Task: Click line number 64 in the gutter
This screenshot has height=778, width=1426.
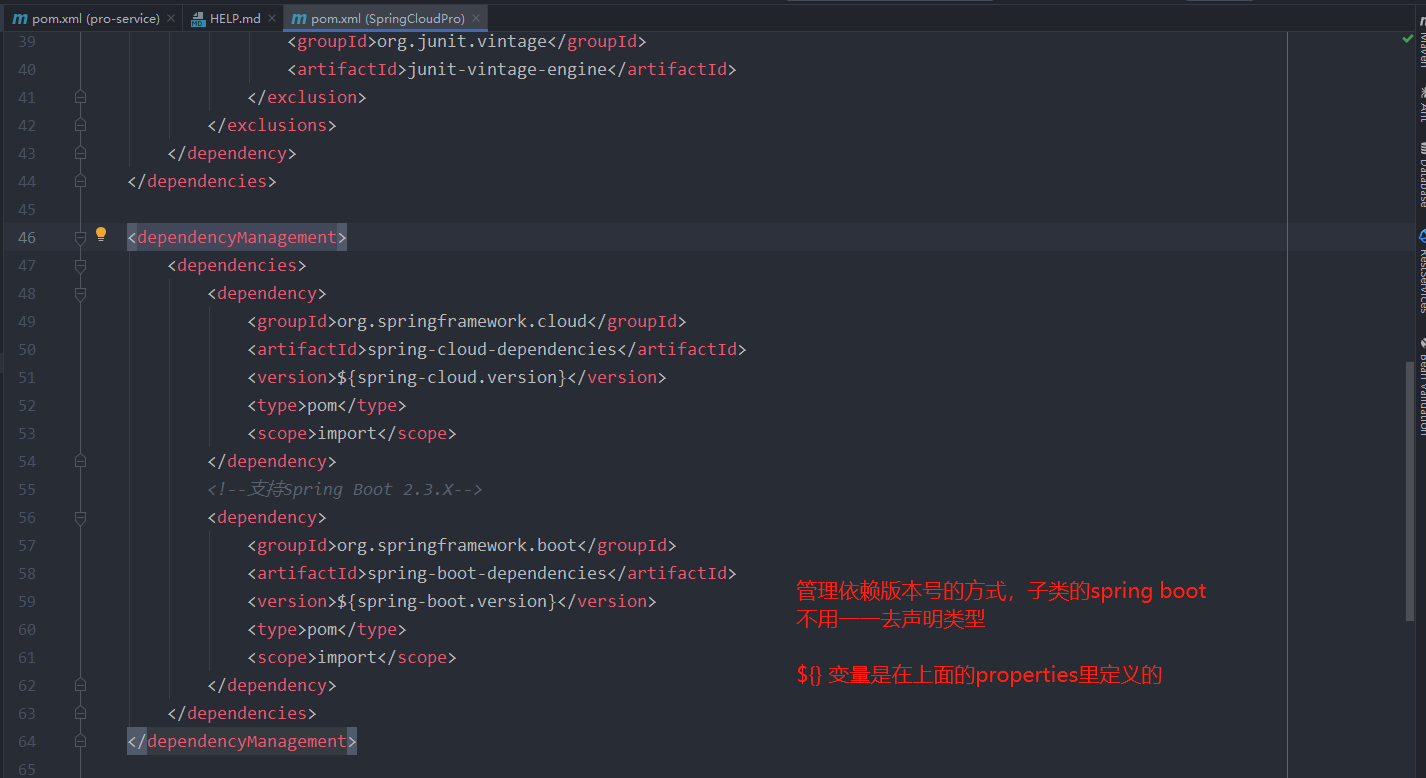Action: (27, 741)
